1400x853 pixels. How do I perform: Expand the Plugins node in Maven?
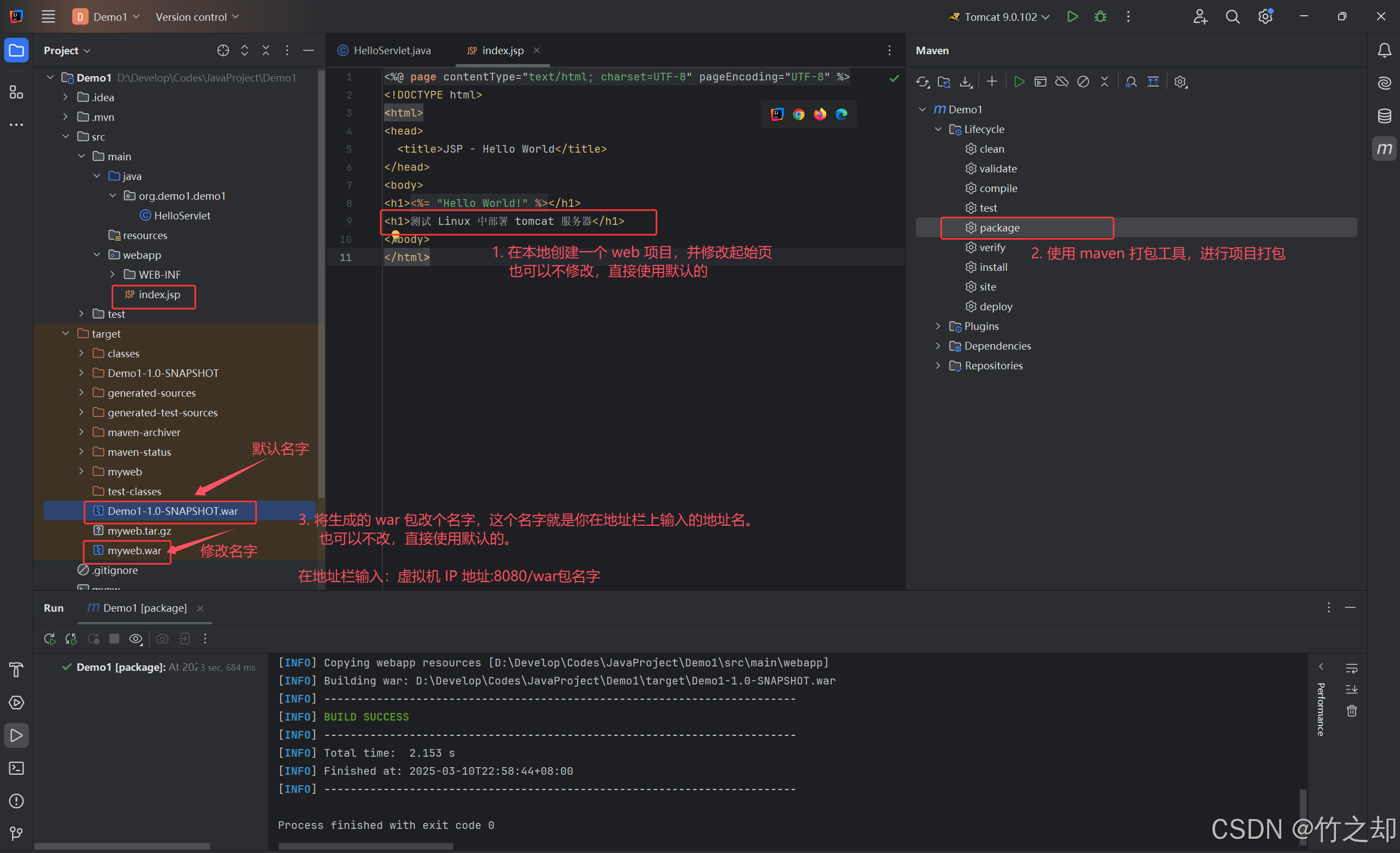click(938, 326)
